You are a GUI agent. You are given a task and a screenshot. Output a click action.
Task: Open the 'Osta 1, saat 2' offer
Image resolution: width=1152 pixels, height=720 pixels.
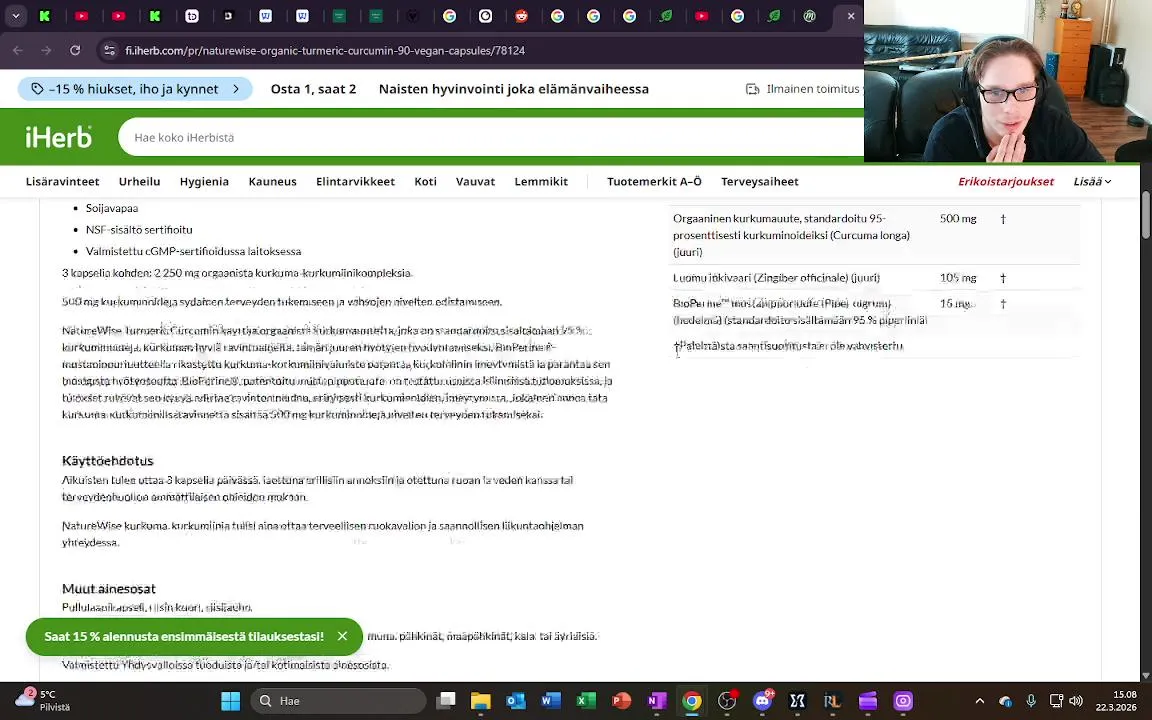[313, 89]
